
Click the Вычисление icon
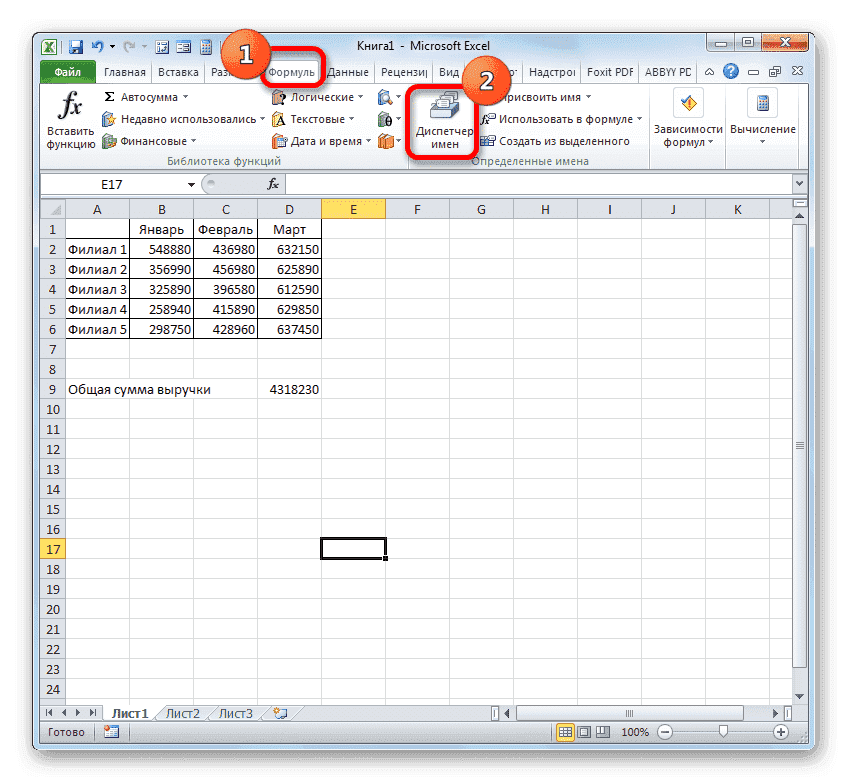763,103
